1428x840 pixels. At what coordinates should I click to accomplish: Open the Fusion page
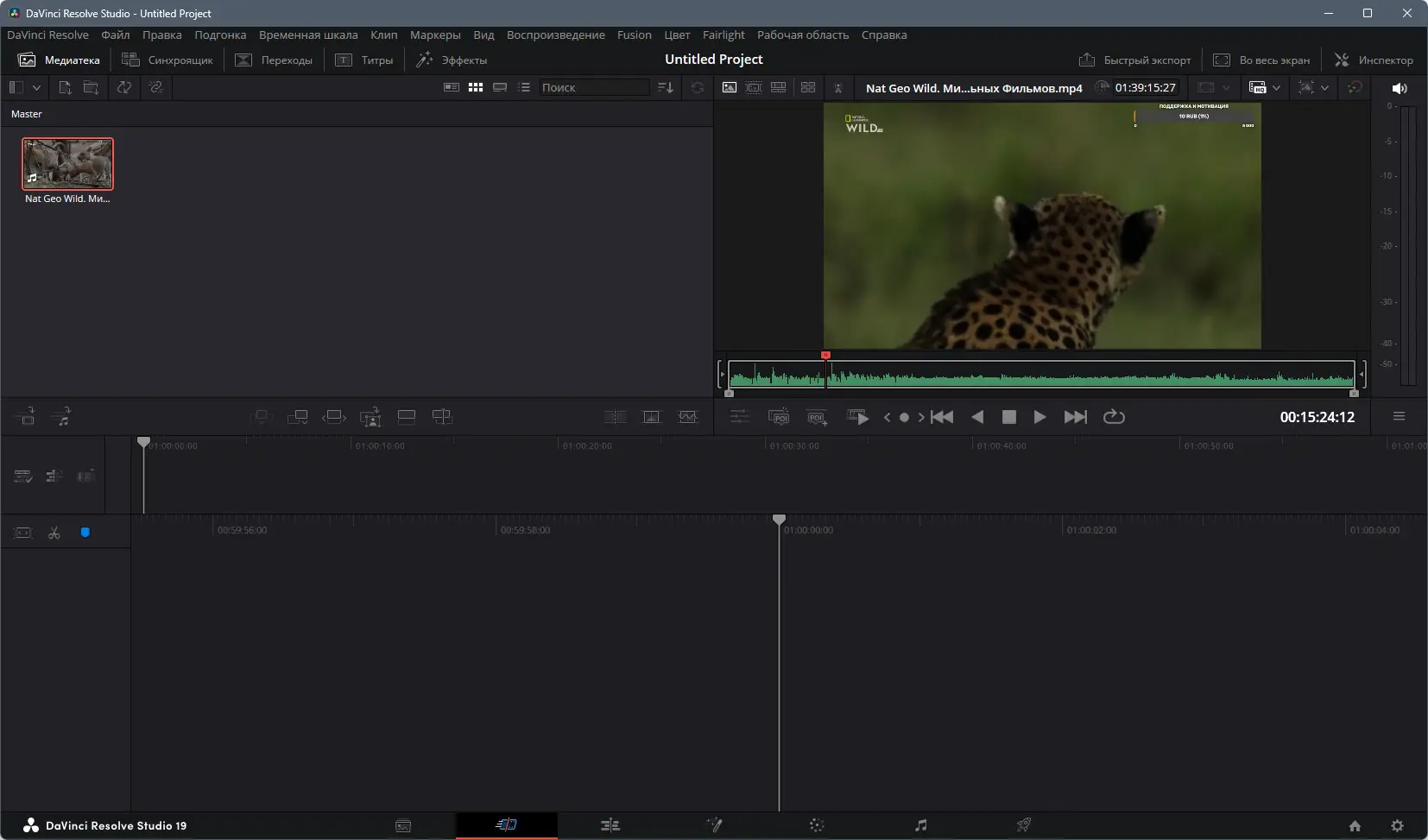click(715, 825)
